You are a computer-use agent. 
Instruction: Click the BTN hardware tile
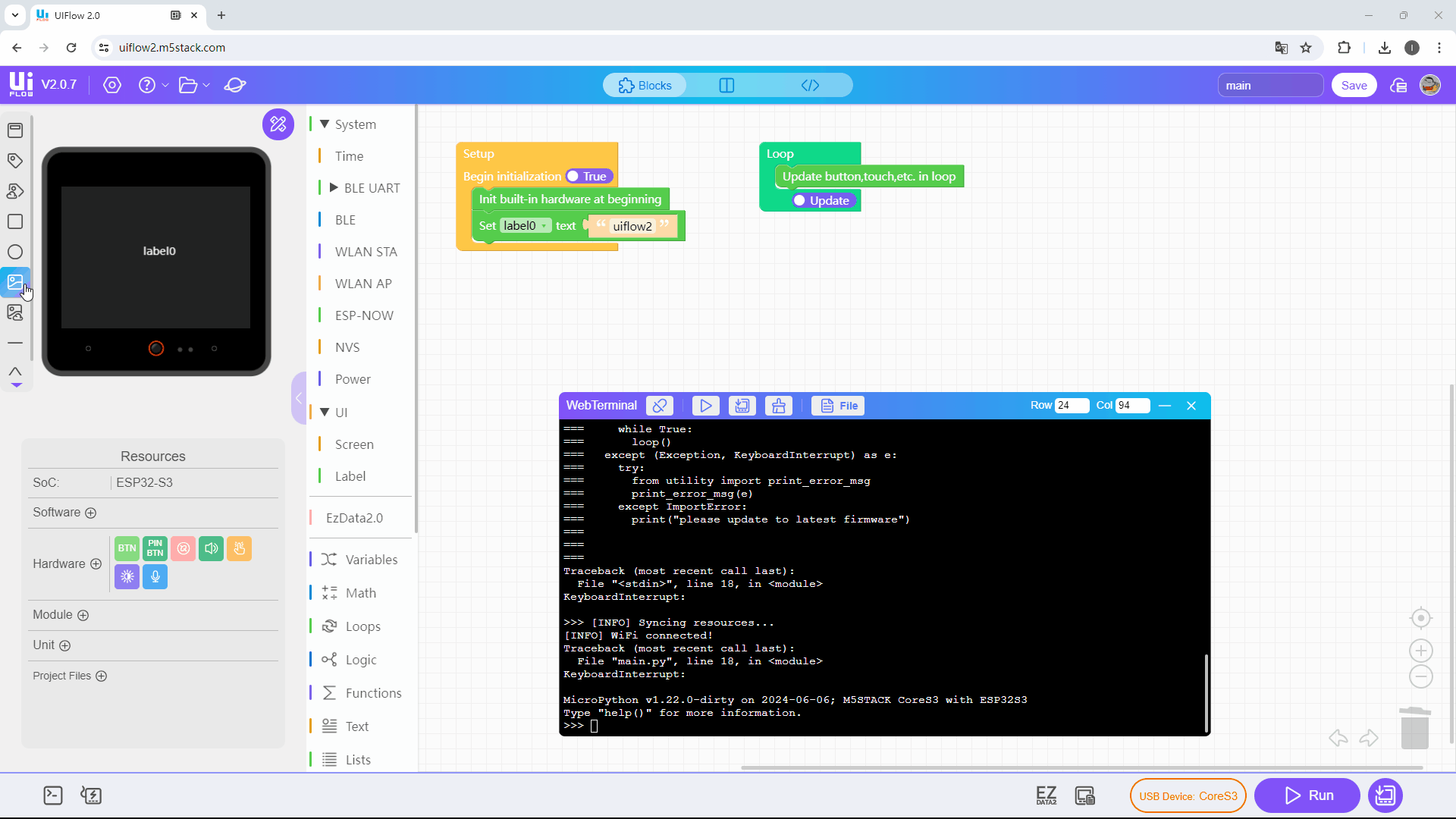point(127,548)
